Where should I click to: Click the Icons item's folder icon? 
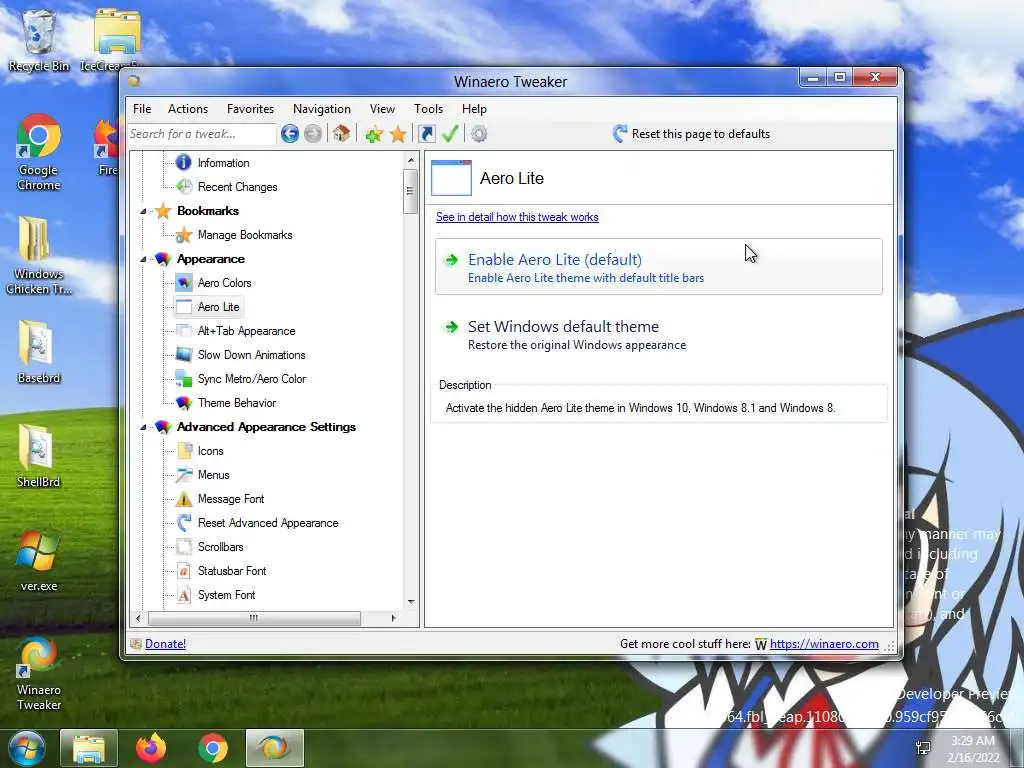[184, 451]
